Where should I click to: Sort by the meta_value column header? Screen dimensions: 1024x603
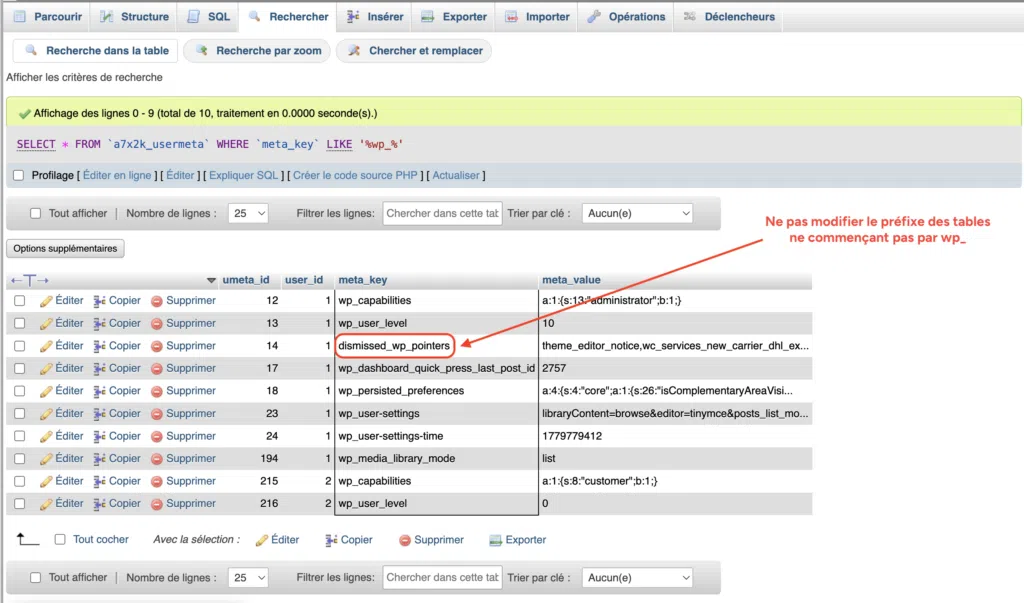pos(571,280)
